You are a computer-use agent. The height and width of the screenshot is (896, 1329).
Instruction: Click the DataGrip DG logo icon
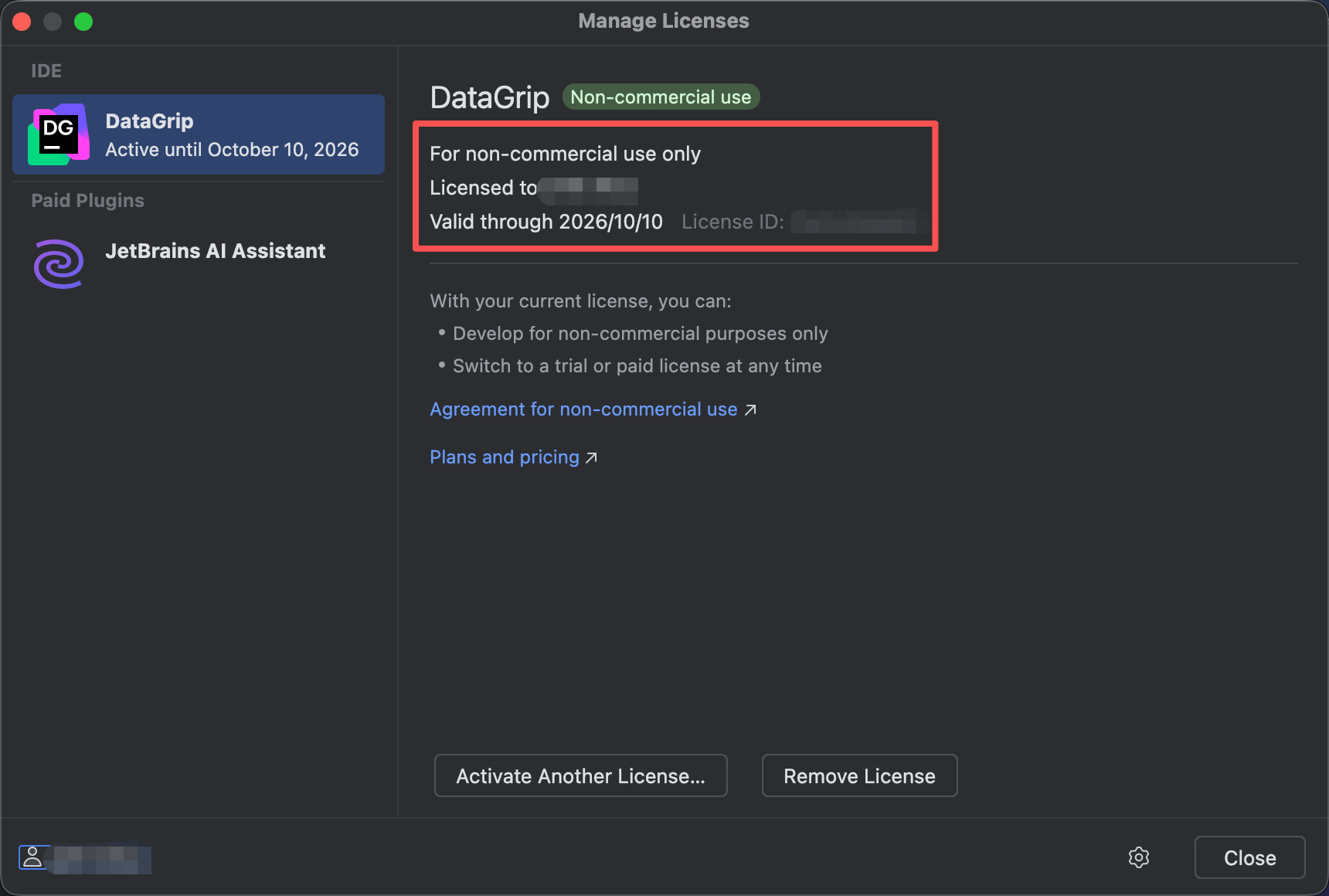click(x=58, y=134)
